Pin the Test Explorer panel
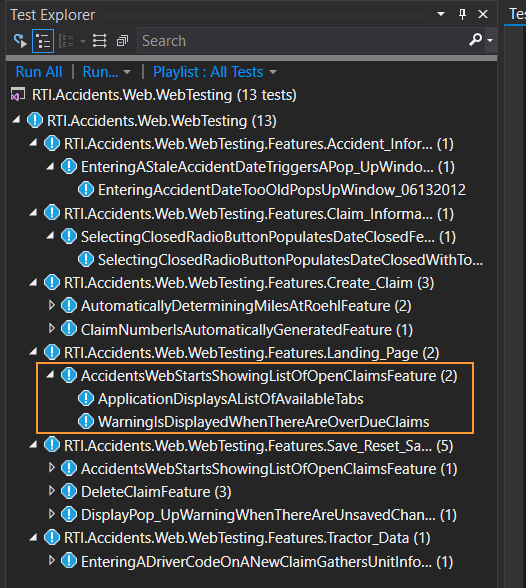Image resolution: width=526 pixels, height=588 pixels. tap(462, 14)
